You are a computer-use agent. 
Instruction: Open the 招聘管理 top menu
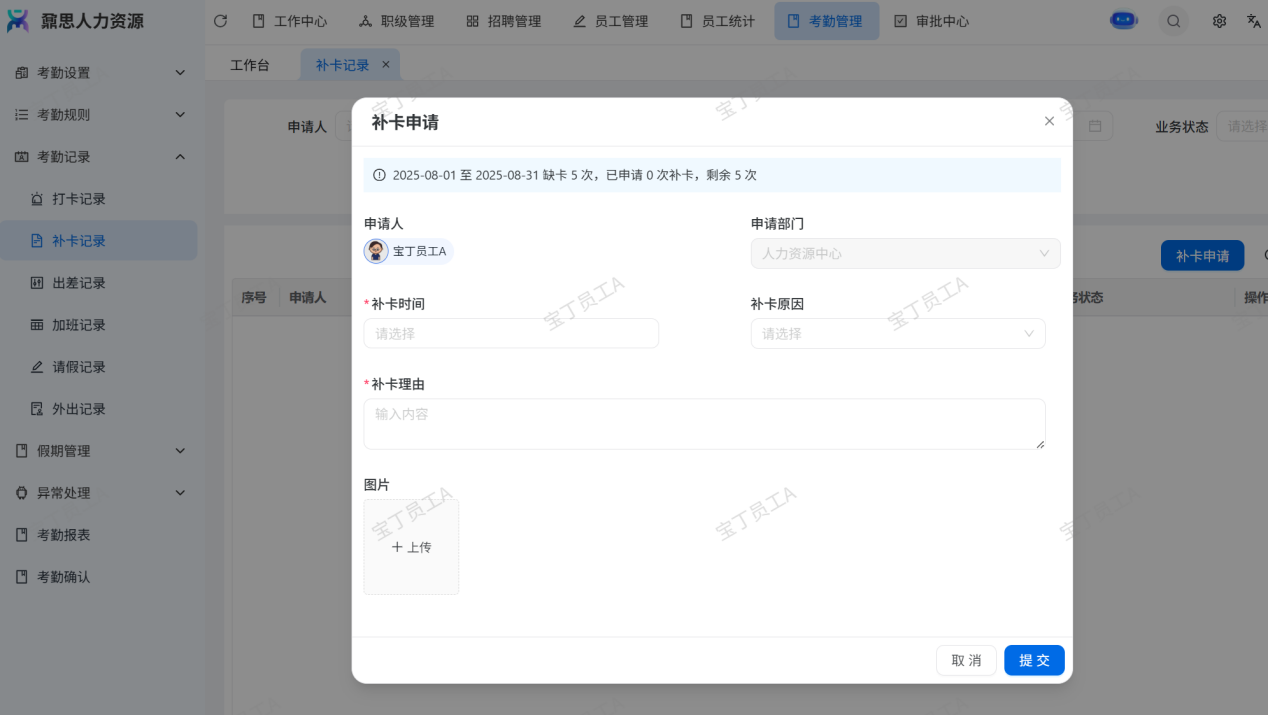click(504, 21)
